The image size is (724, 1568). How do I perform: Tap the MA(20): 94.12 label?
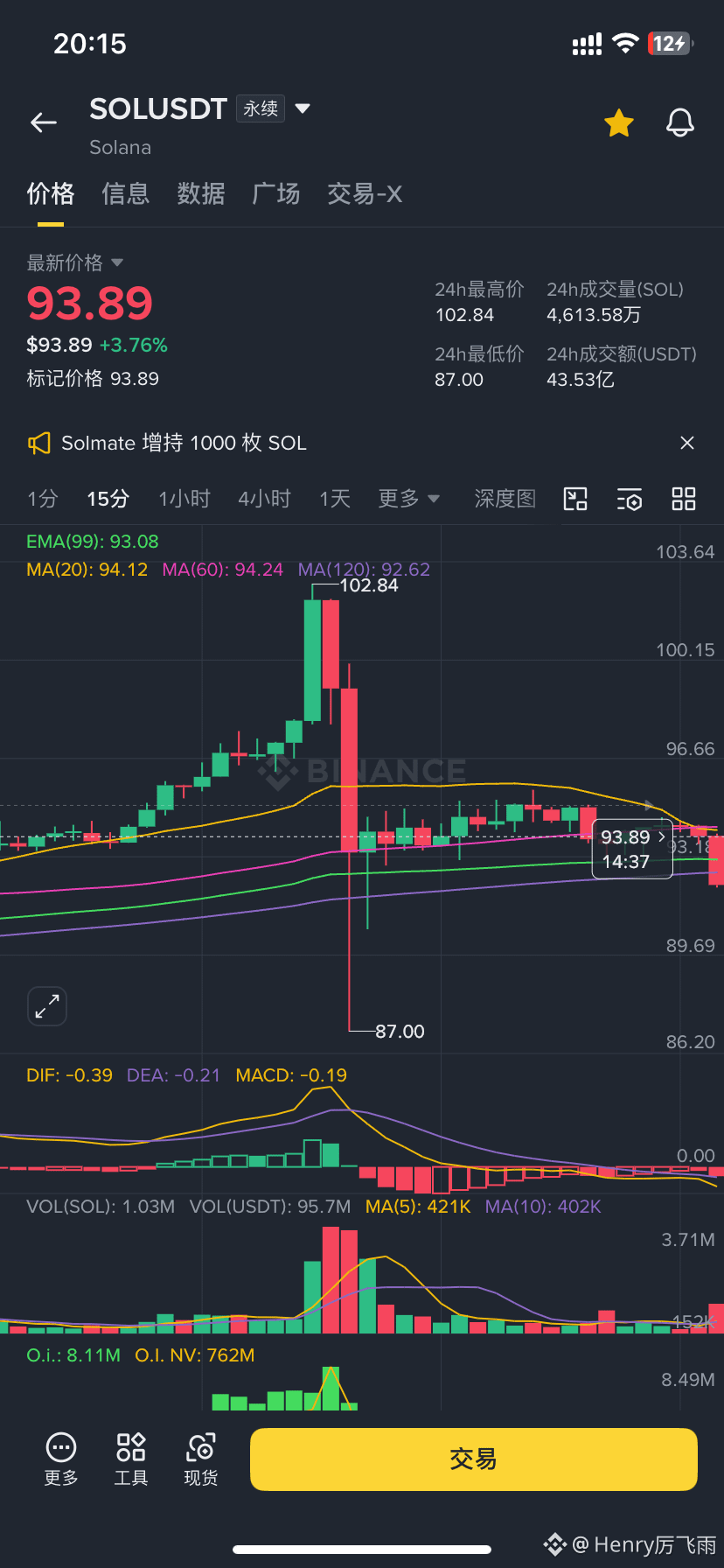coord(87,570)
